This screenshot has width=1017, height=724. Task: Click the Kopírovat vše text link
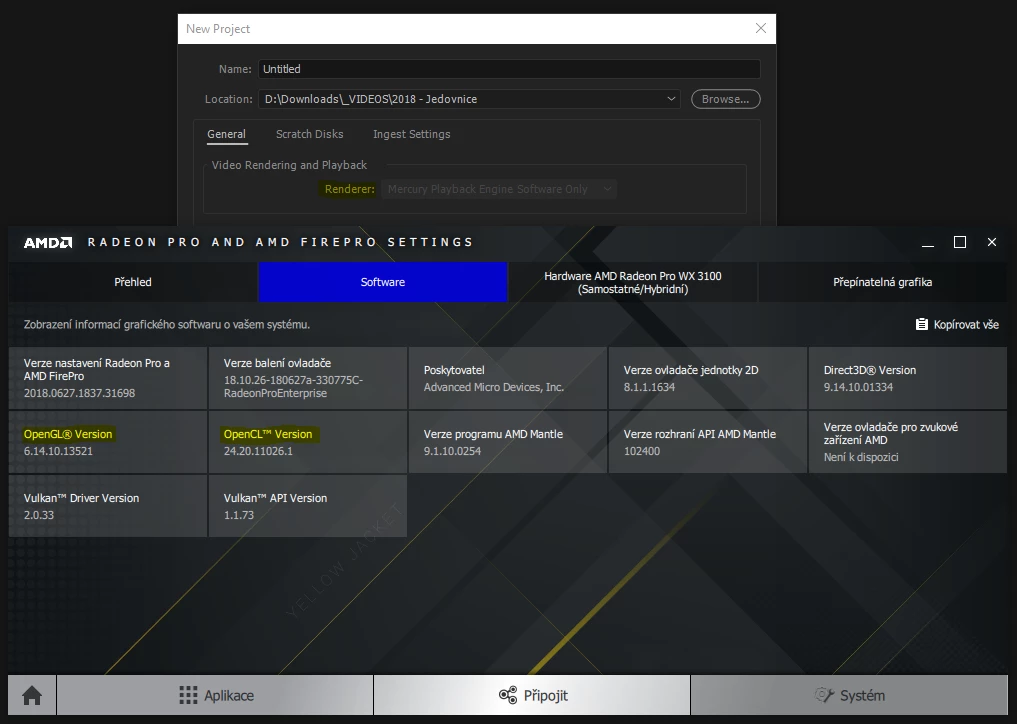tap(966, 324)
